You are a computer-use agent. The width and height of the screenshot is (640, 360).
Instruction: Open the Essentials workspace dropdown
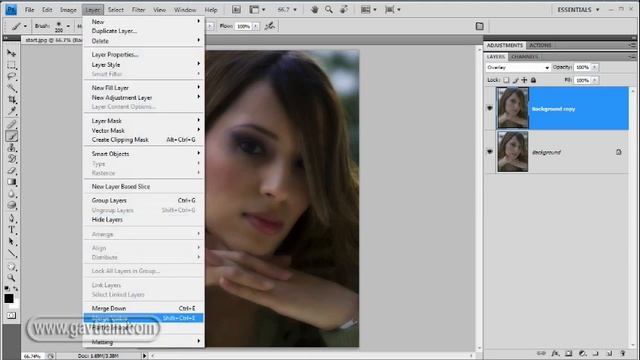click(x=578, y=9)
